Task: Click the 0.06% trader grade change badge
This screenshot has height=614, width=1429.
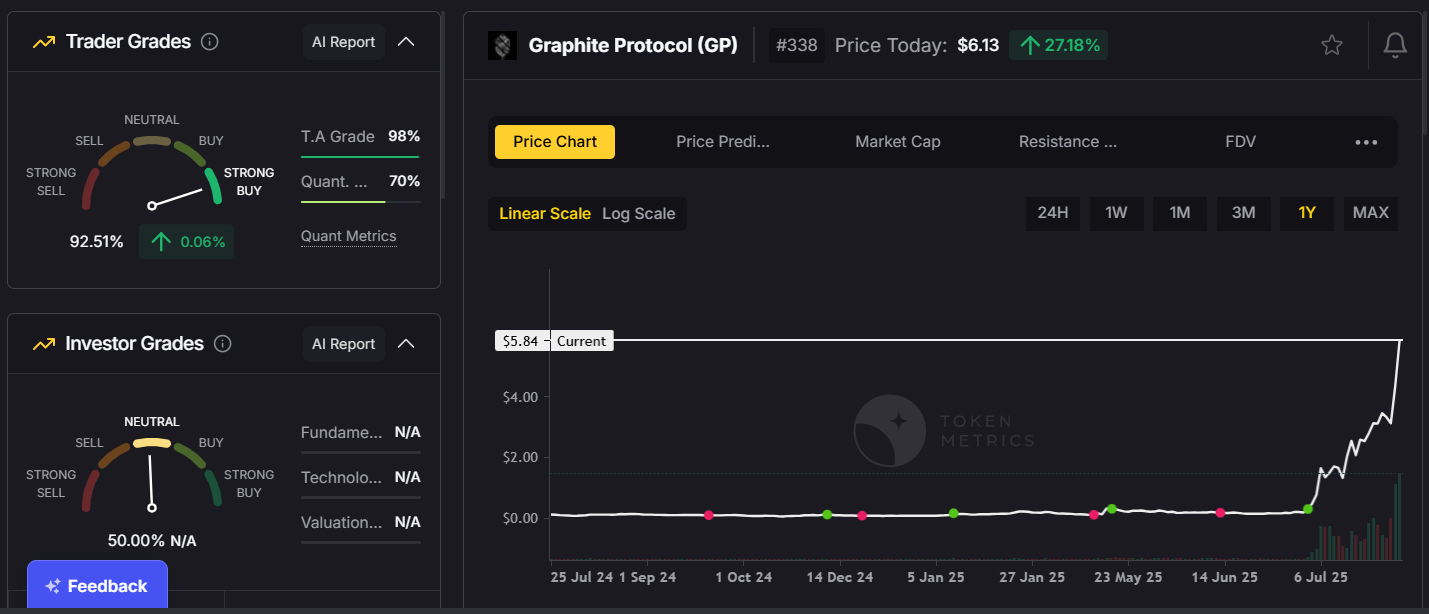Action: point(186,242)
